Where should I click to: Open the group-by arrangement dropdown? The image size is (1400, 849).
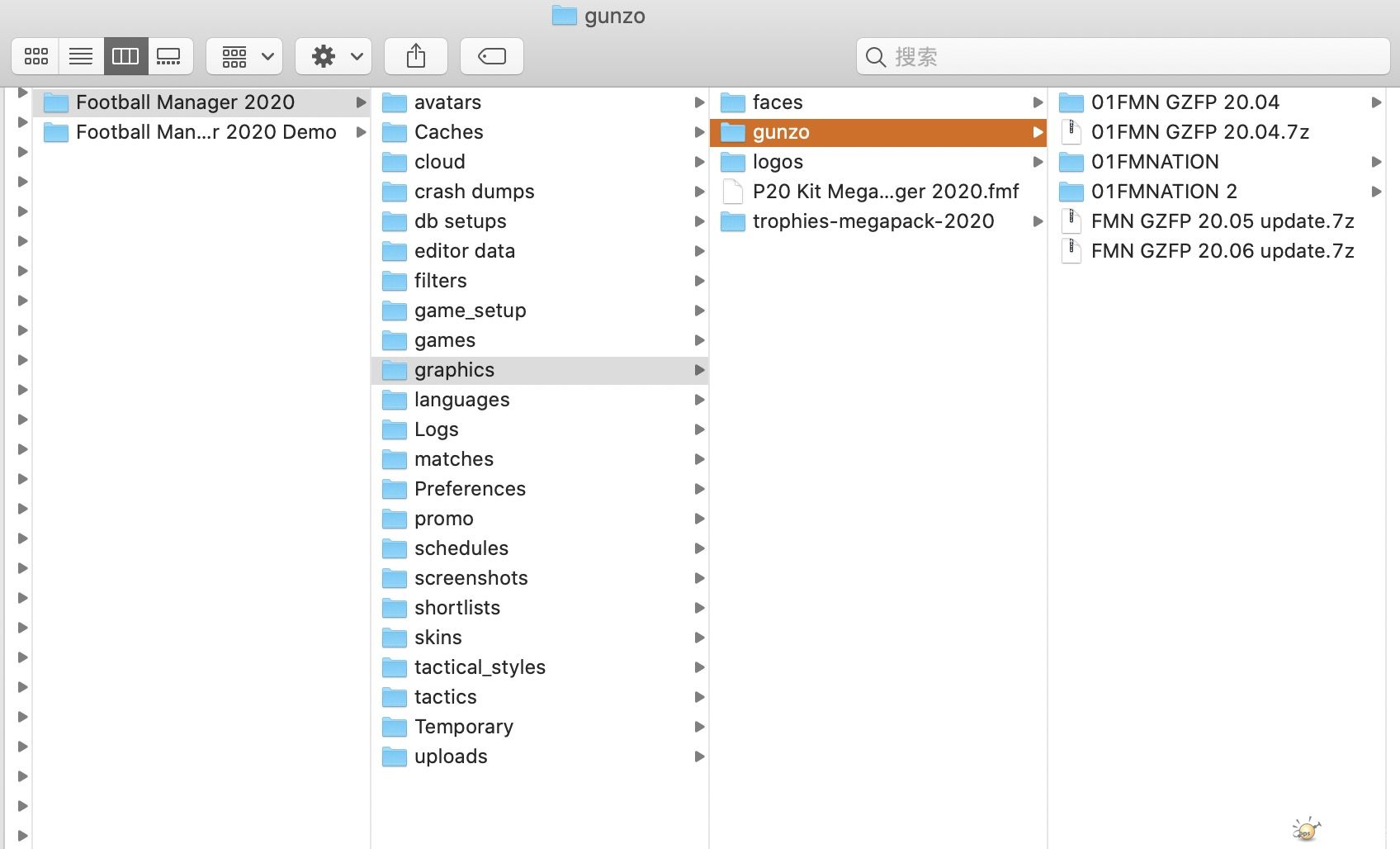click(244, 56)
